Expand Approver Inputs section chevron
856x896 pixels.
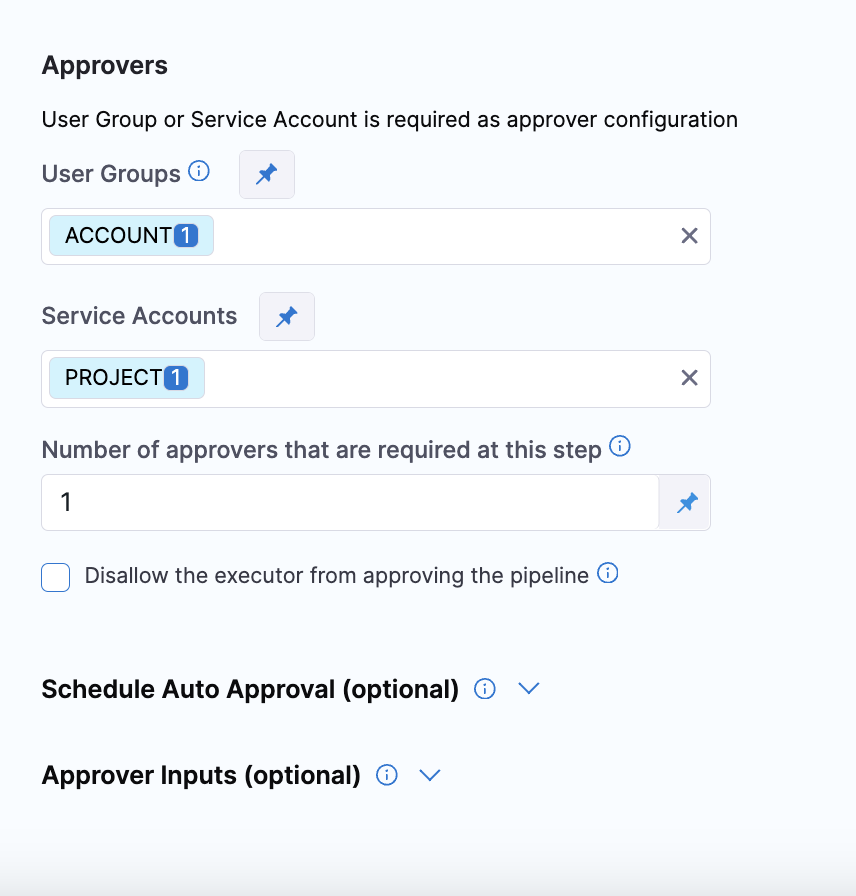coord(430,775)
